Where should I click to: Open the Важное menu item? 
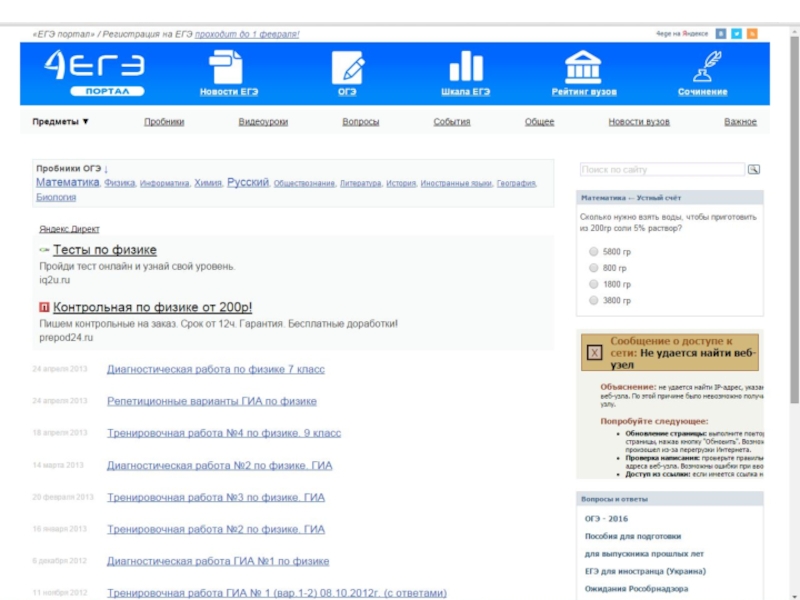740,121
